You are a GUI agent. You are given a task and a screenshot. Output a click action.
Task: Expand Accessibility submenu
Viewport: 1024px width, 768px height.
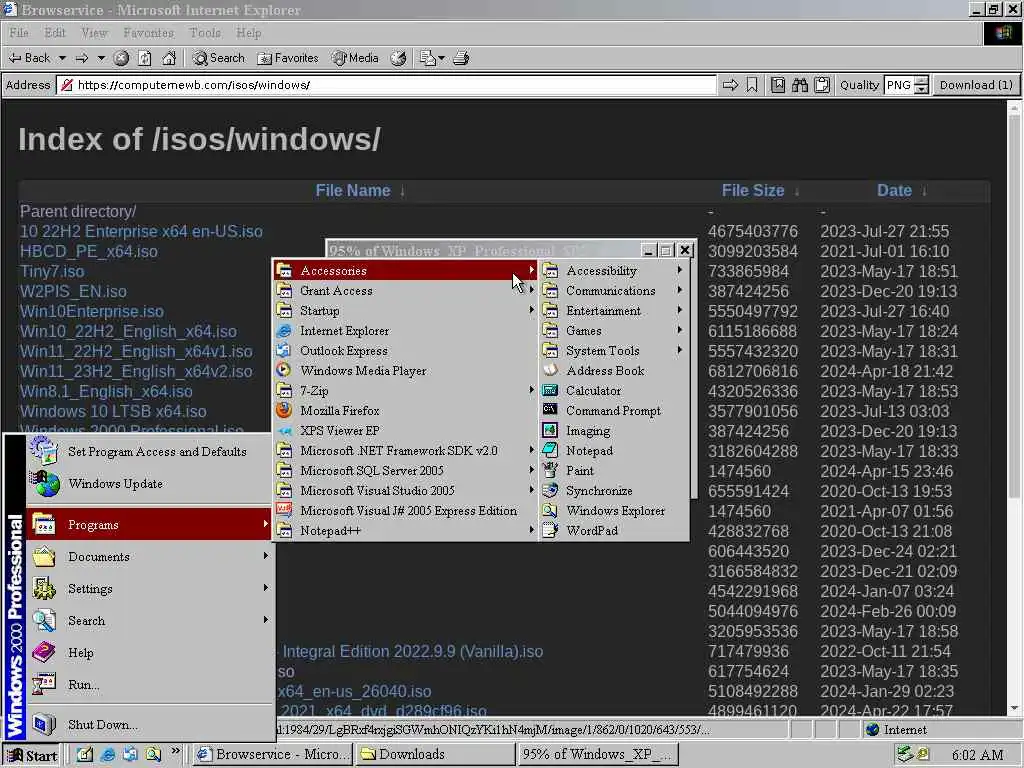[x=613, y=270]
